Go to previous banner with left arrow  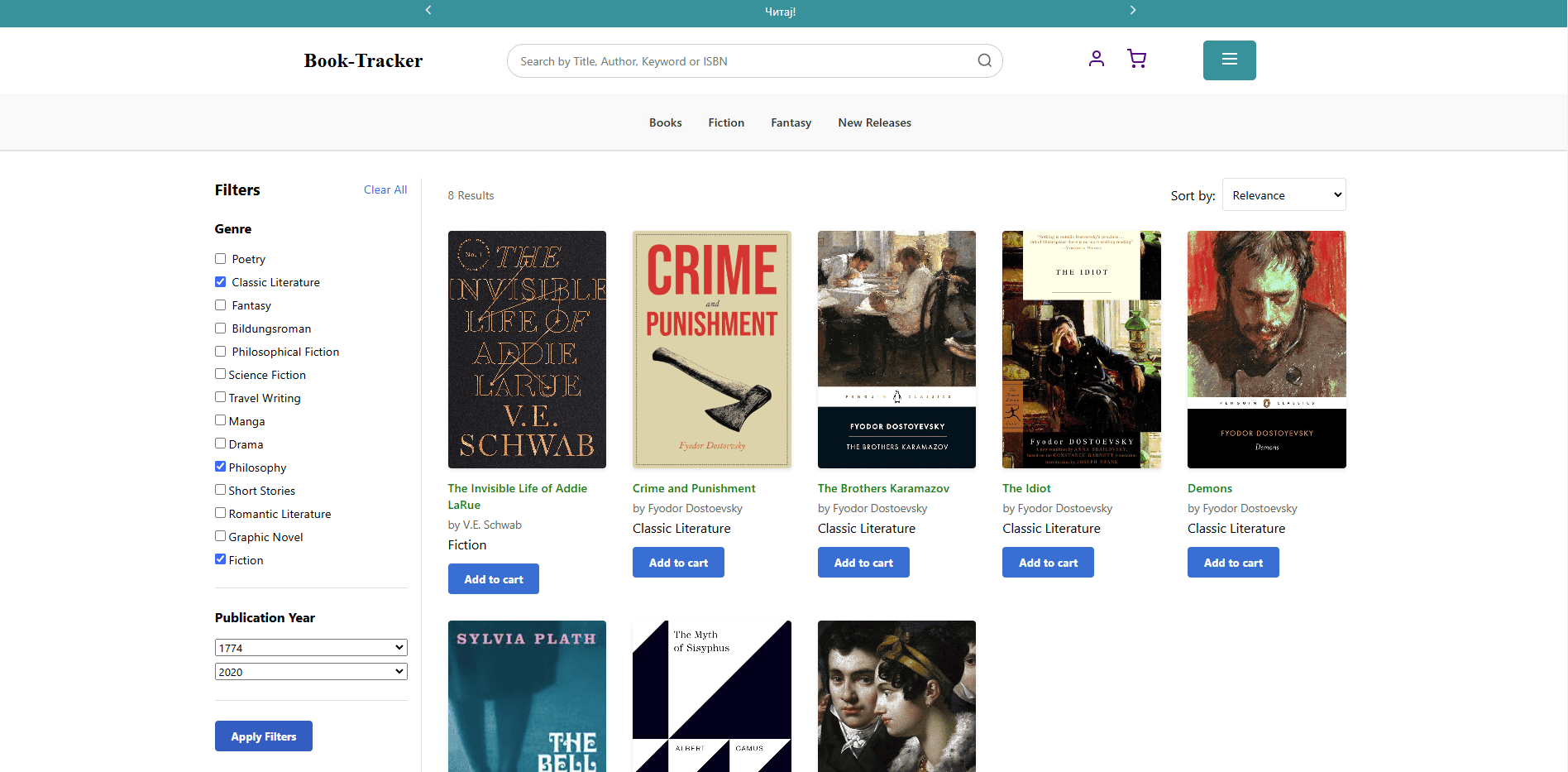[428, 11]
